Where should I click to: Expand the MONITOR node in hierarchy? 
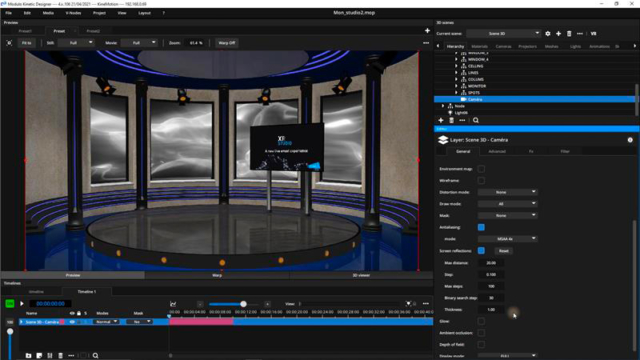coord(456,86)
